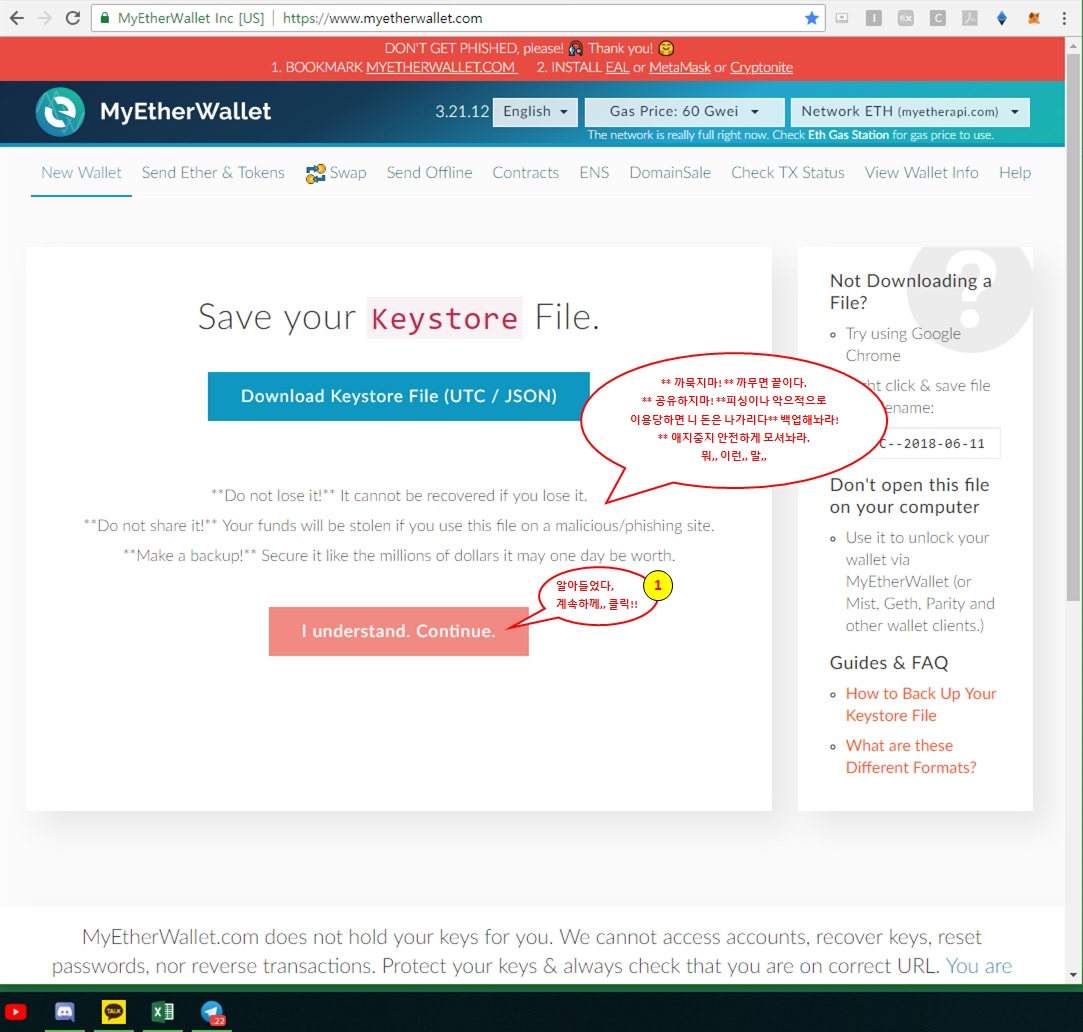
Task: Click the MetaMask fox extension icon
Action: click(x=1033, y=19)
